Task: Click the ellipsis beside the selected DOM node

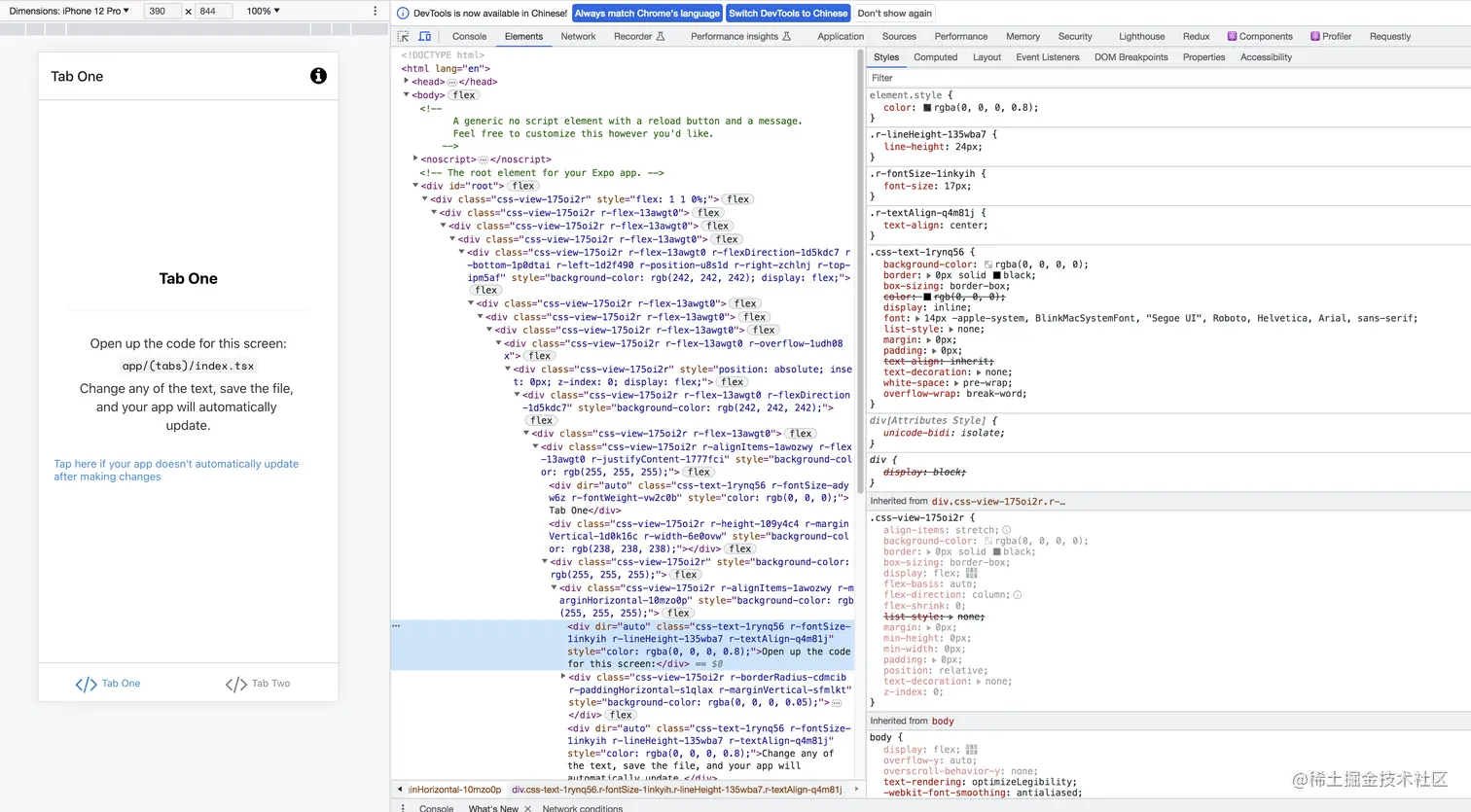Action: (396, 626)
